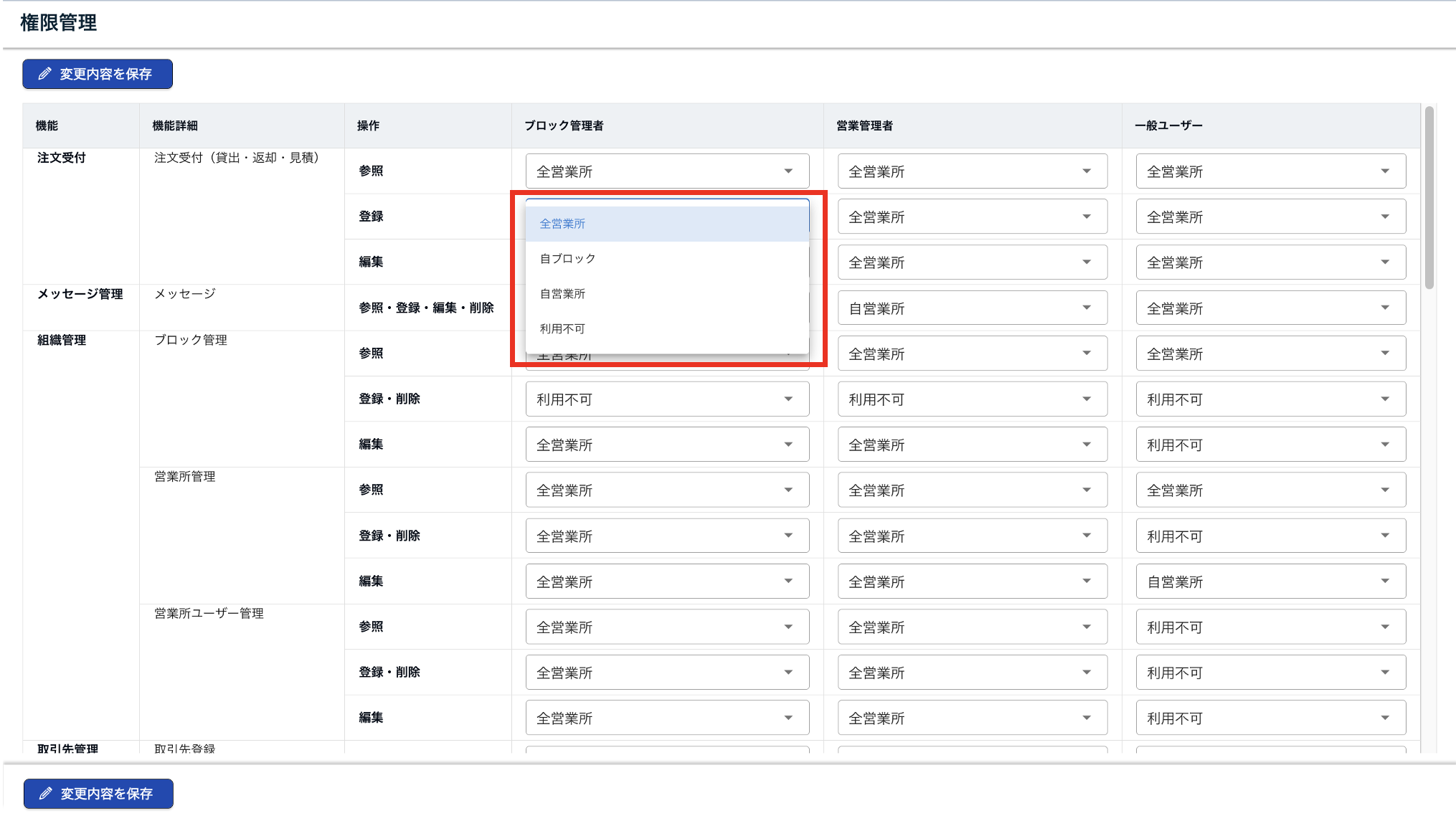Open 一般ユーザー dropdown for 営業所ユーザー管理 編集
The width and height of the screenshot is (1456, 826).
1271,718
